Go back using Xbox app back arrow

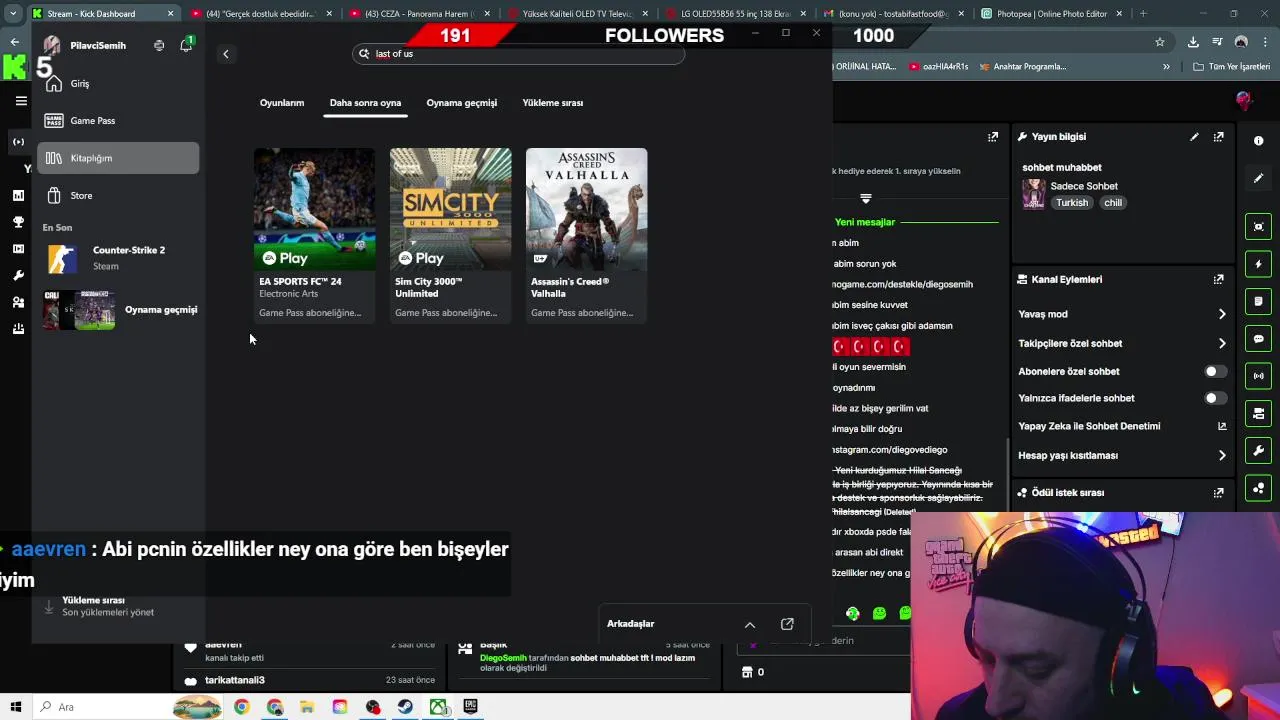click(x=226, y=54)
